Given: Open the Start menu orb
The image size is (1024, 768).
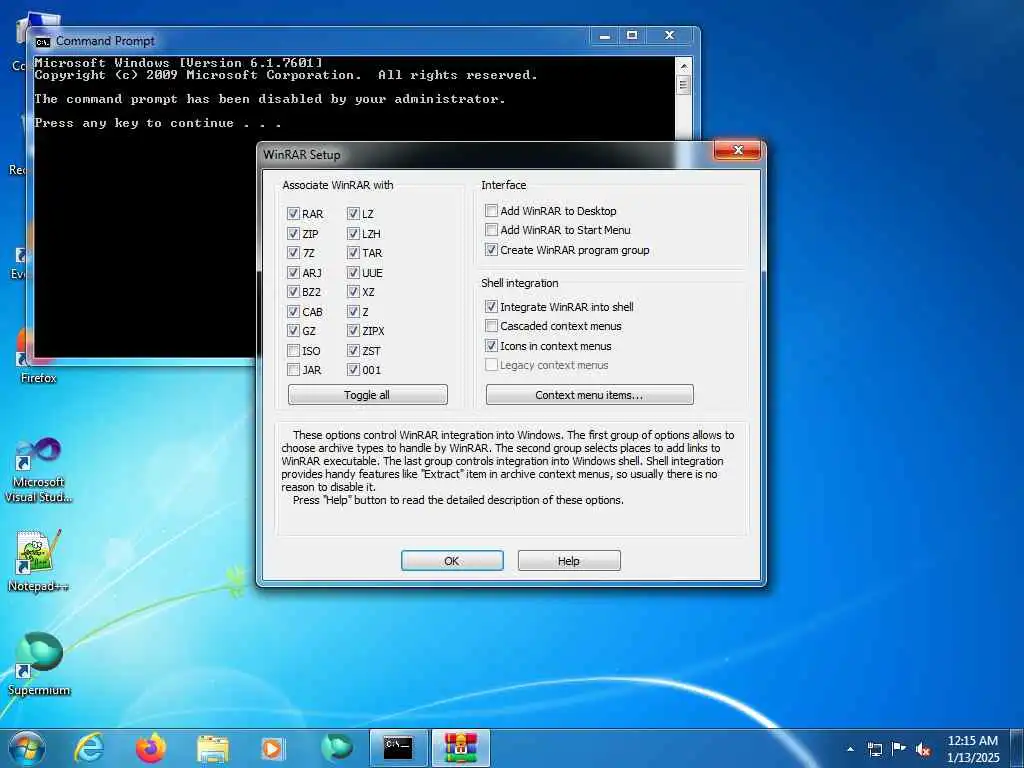Looking at the screenshot, I should [x=27, y=748].
